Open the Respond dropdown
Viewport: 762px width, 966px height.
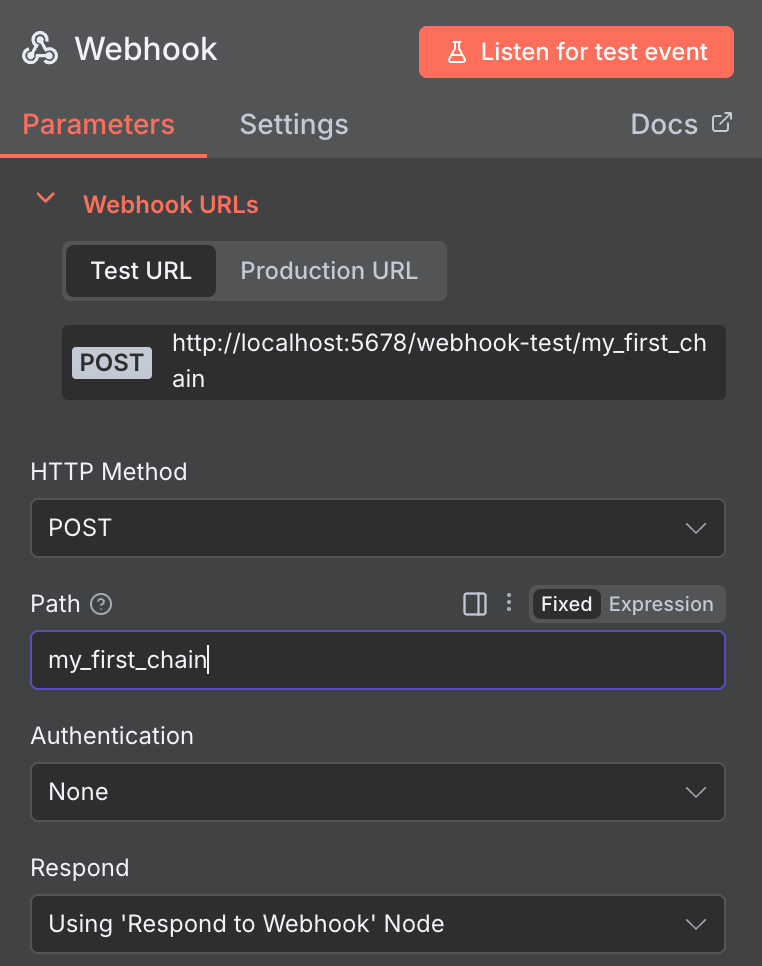coord(378,923)
